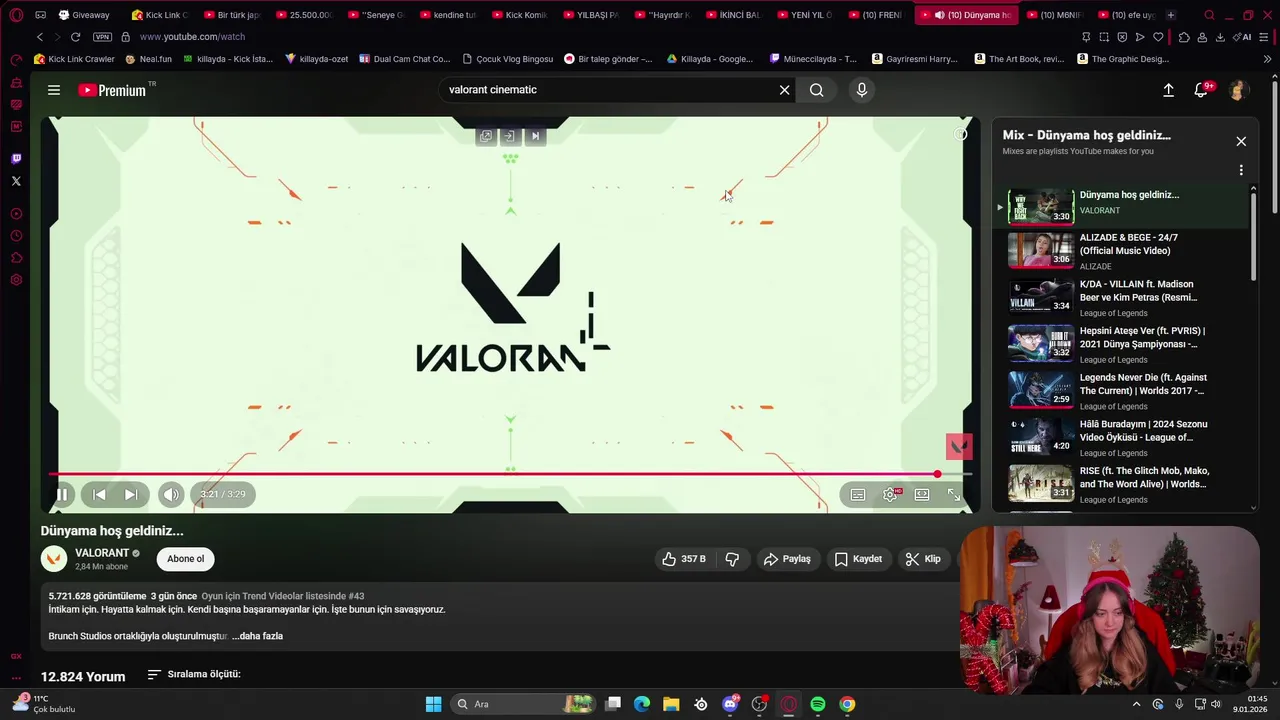Show hidden system tray icons
This screenshot has width=1280, height=720.
1136,704
